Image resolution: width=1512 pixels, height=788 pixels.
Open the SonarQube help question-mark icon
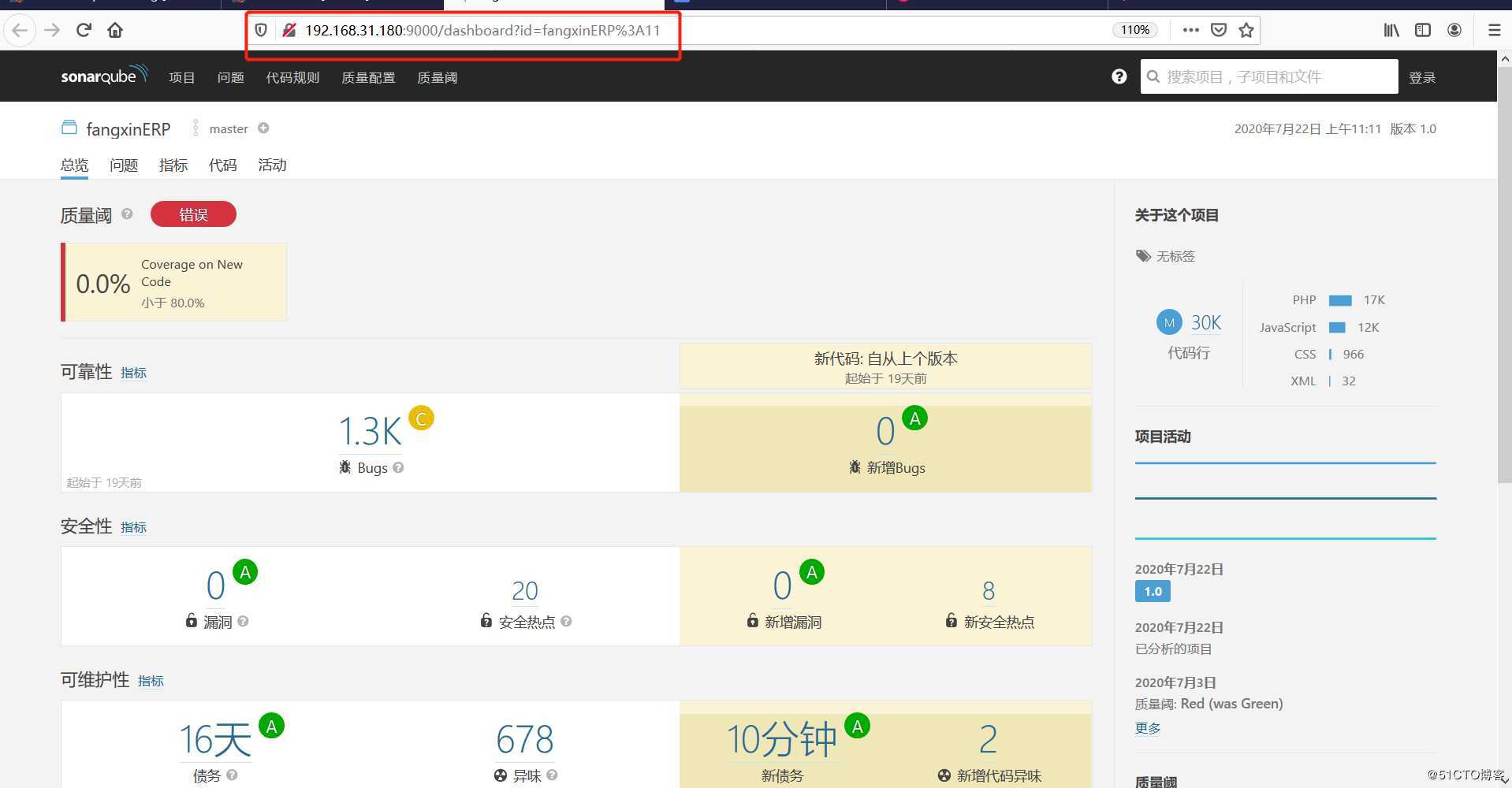click(1119, 76)
